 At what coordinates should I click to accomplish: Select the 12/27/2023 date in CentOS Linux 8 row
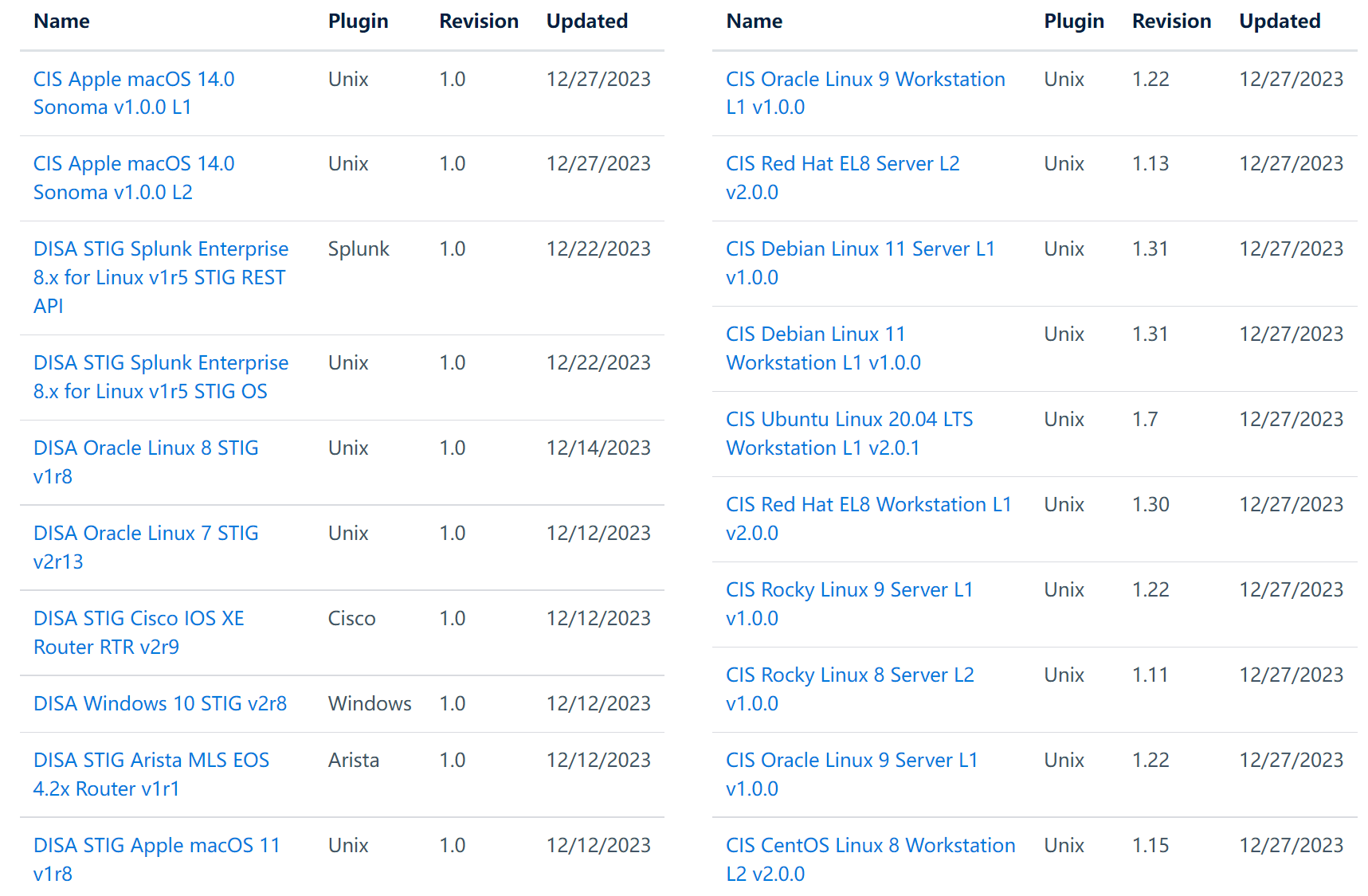pyautogui.click(x=1292, y=845)
